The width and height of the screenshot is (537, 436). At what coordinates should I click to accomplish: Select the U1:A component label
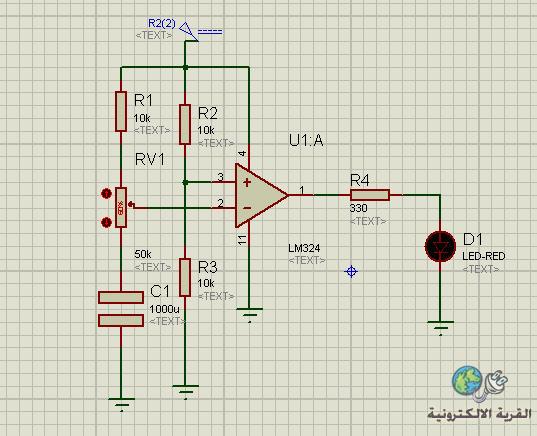[306, 141]
